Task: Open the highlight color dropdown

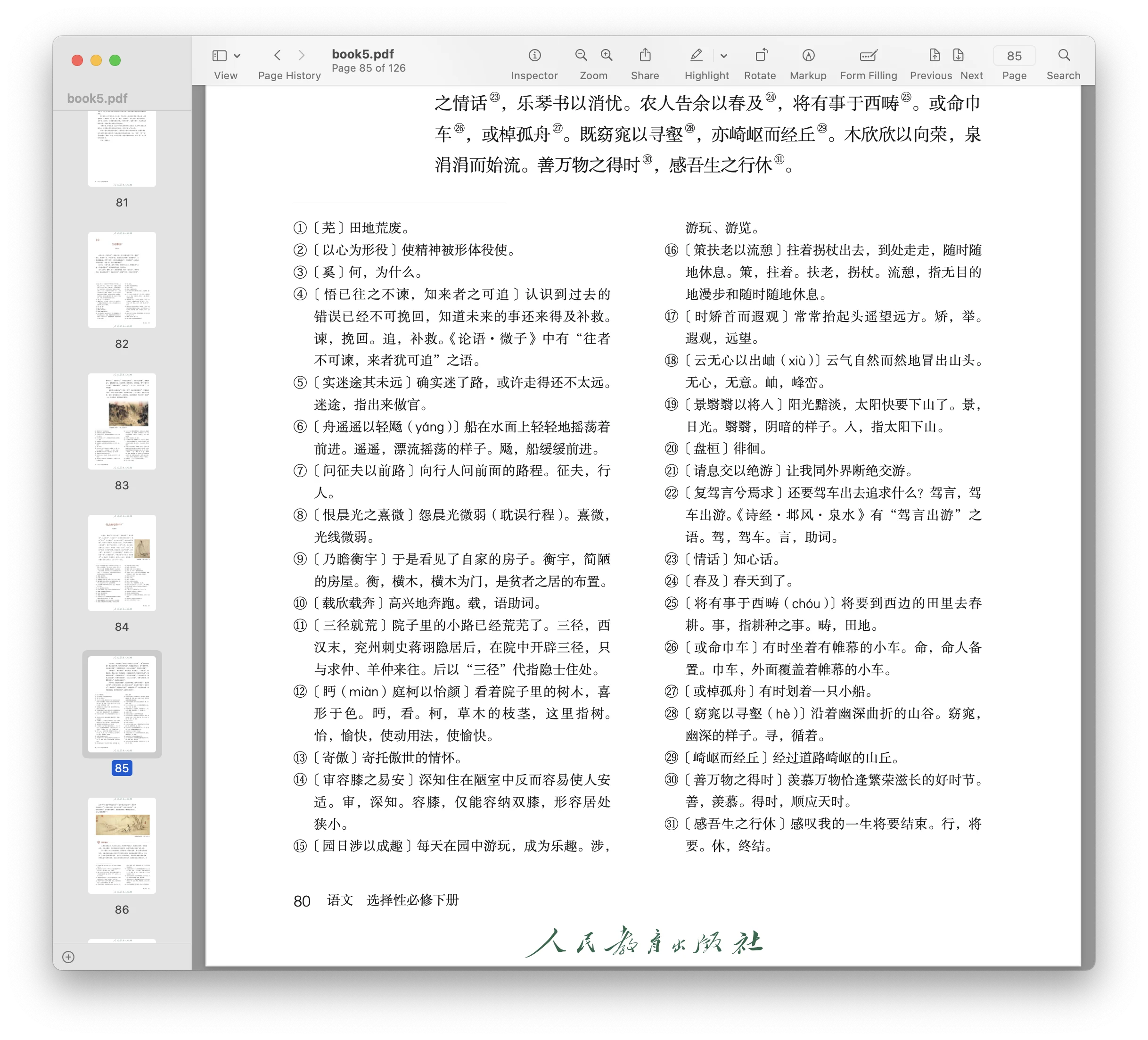Action: coord(724,55)
